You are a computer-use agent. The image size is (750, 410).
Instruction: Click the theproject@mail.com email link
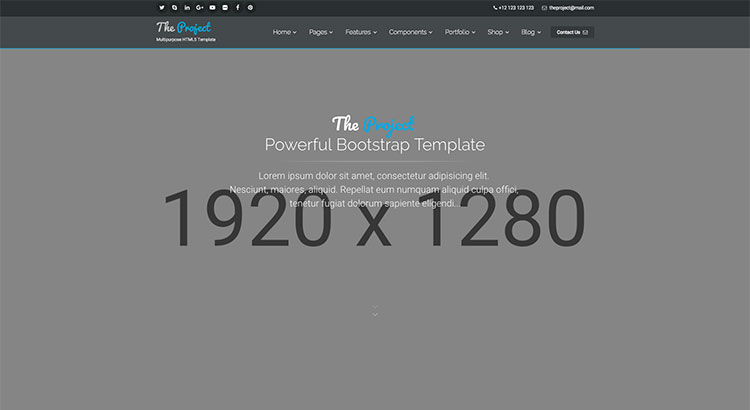point(567,7)
